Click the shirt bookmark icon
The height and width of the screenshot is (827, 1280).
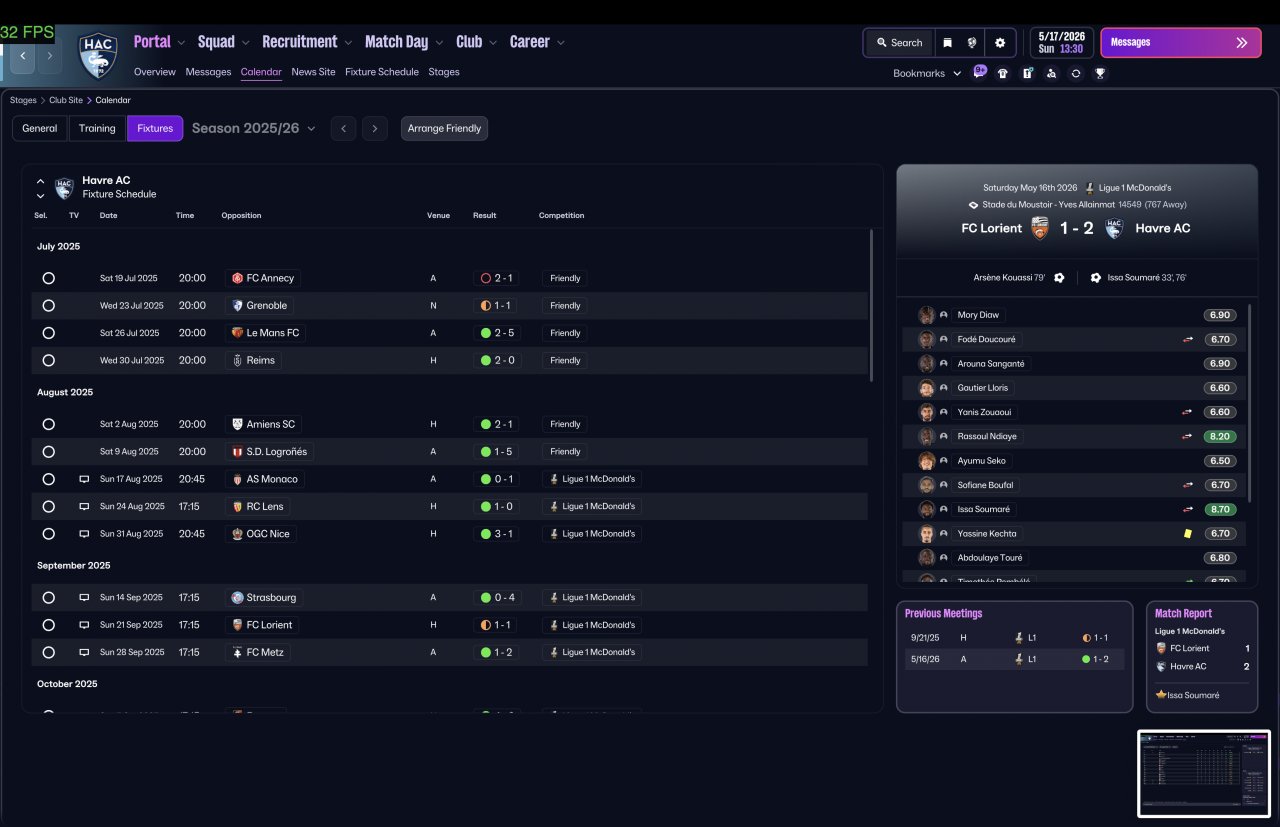point(1003,73)
